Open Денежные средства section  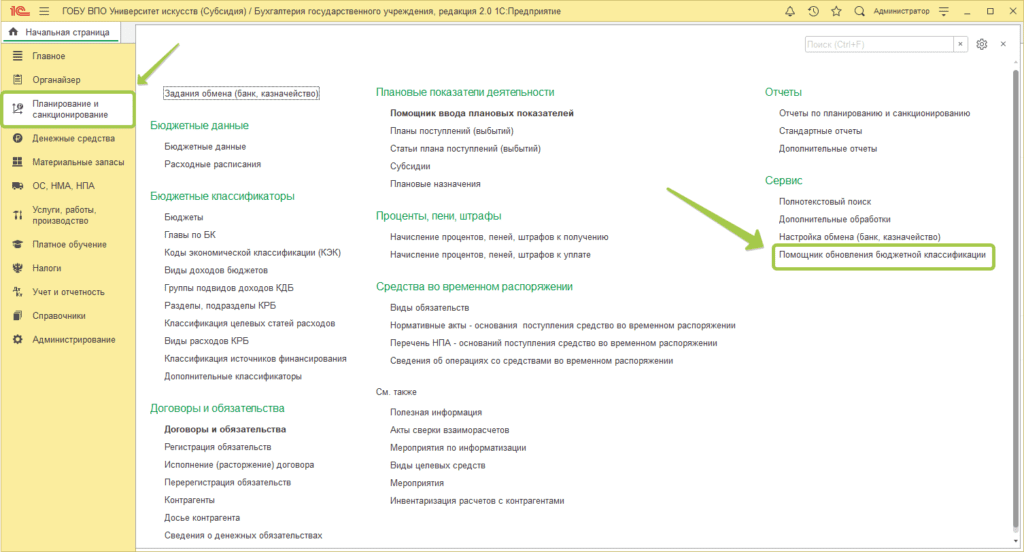[x=73, y=138]
